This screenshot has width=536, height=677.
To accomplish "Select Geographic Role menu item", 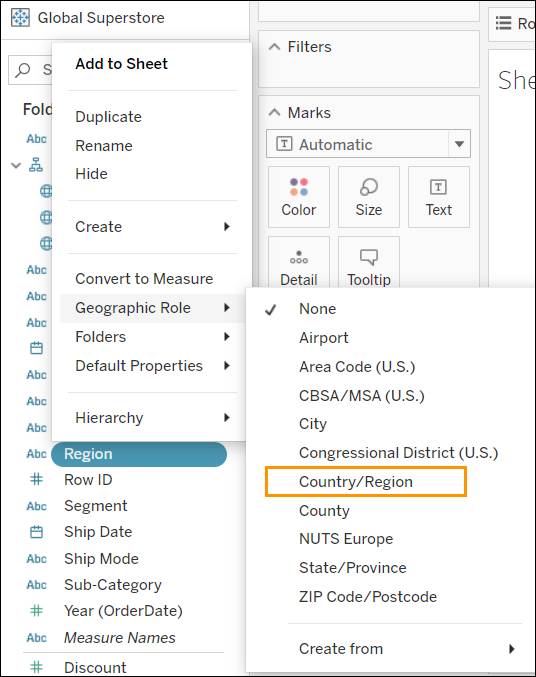I will click(x=152, y=308).
